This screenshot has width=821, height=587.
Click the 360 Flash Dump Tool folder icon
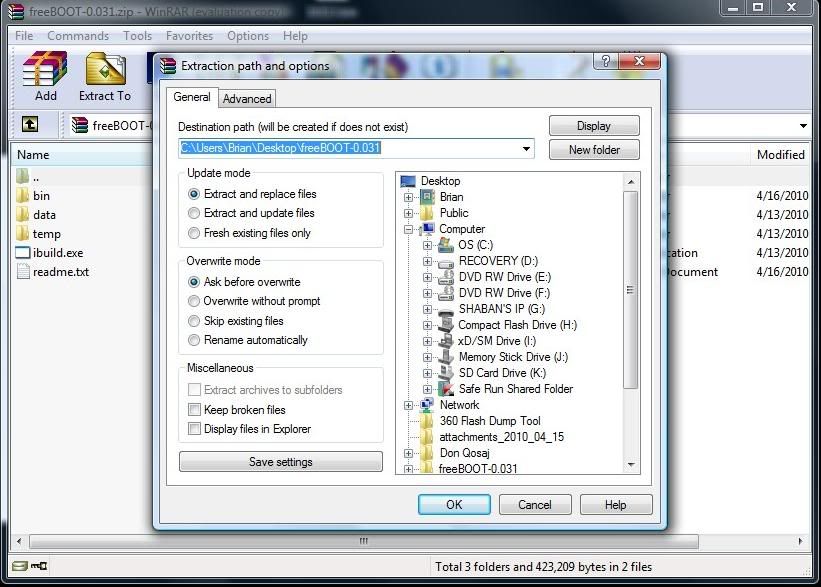click(427, 421)
